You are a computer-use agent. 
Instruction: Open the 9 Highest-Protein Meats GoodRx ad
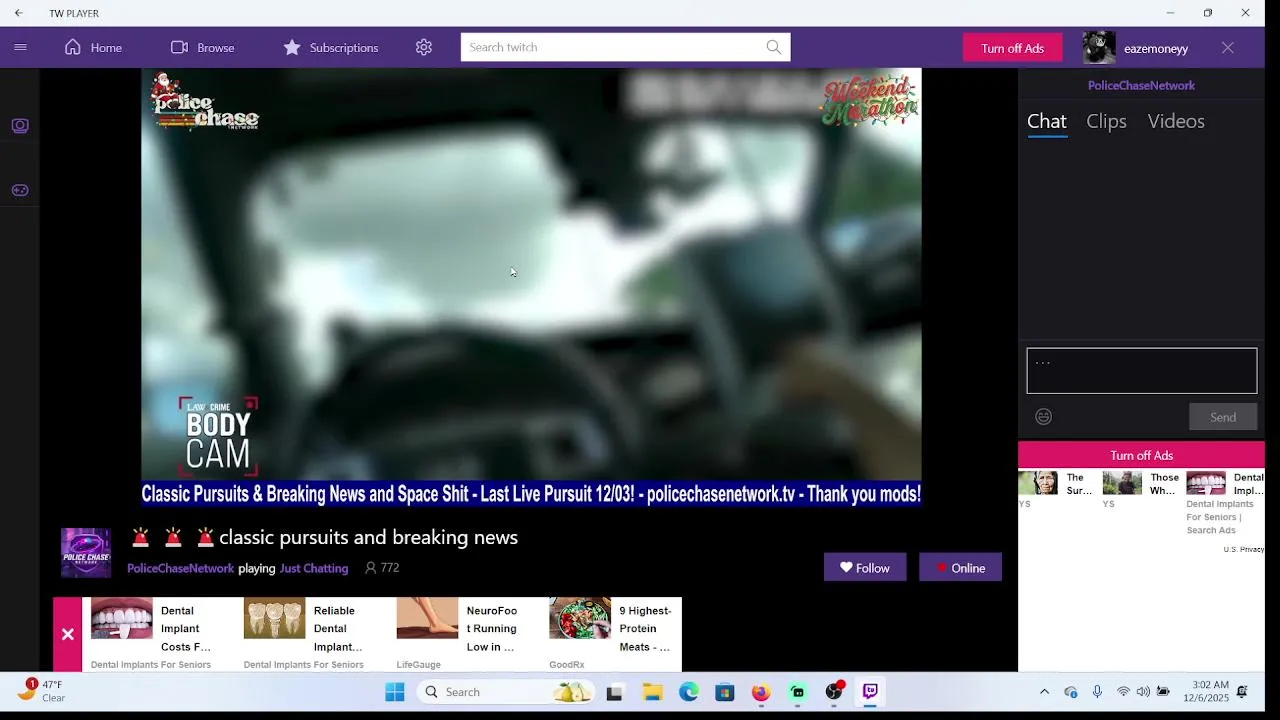pyautogui.click(x=614, y=634)
